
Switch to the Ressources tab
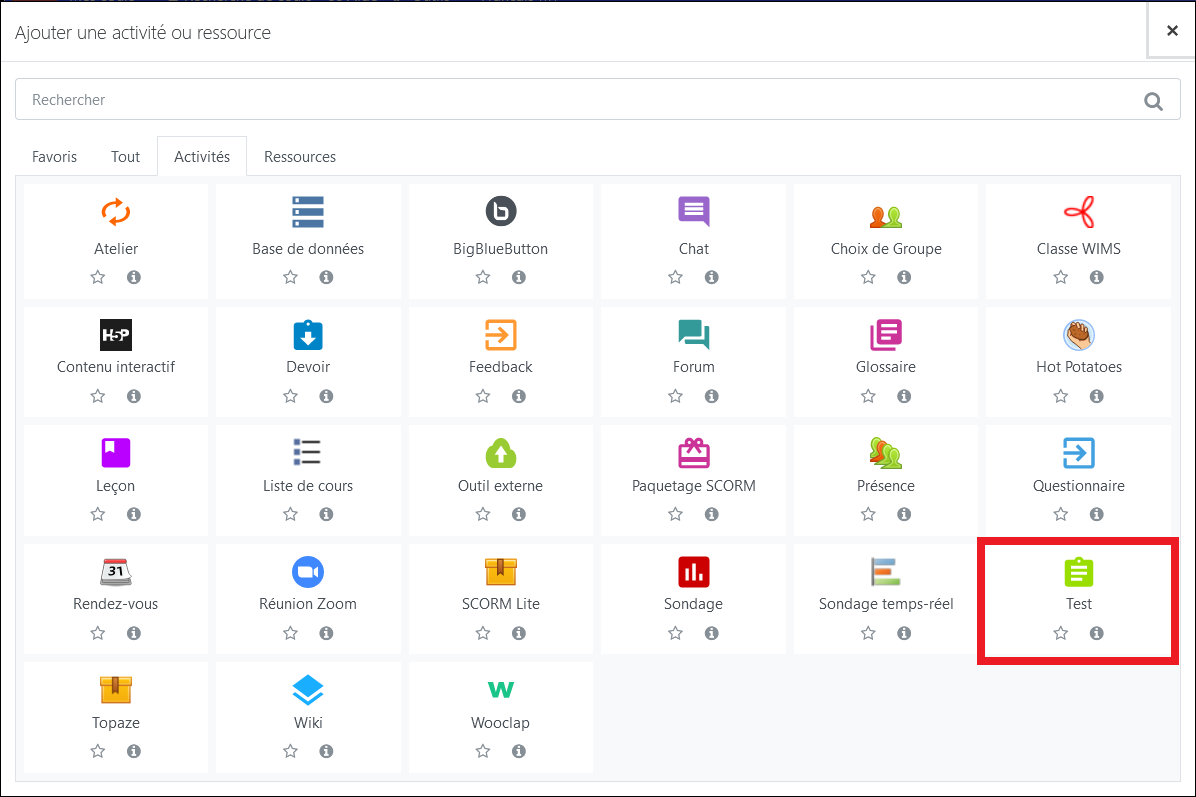(x=300, y=157)
